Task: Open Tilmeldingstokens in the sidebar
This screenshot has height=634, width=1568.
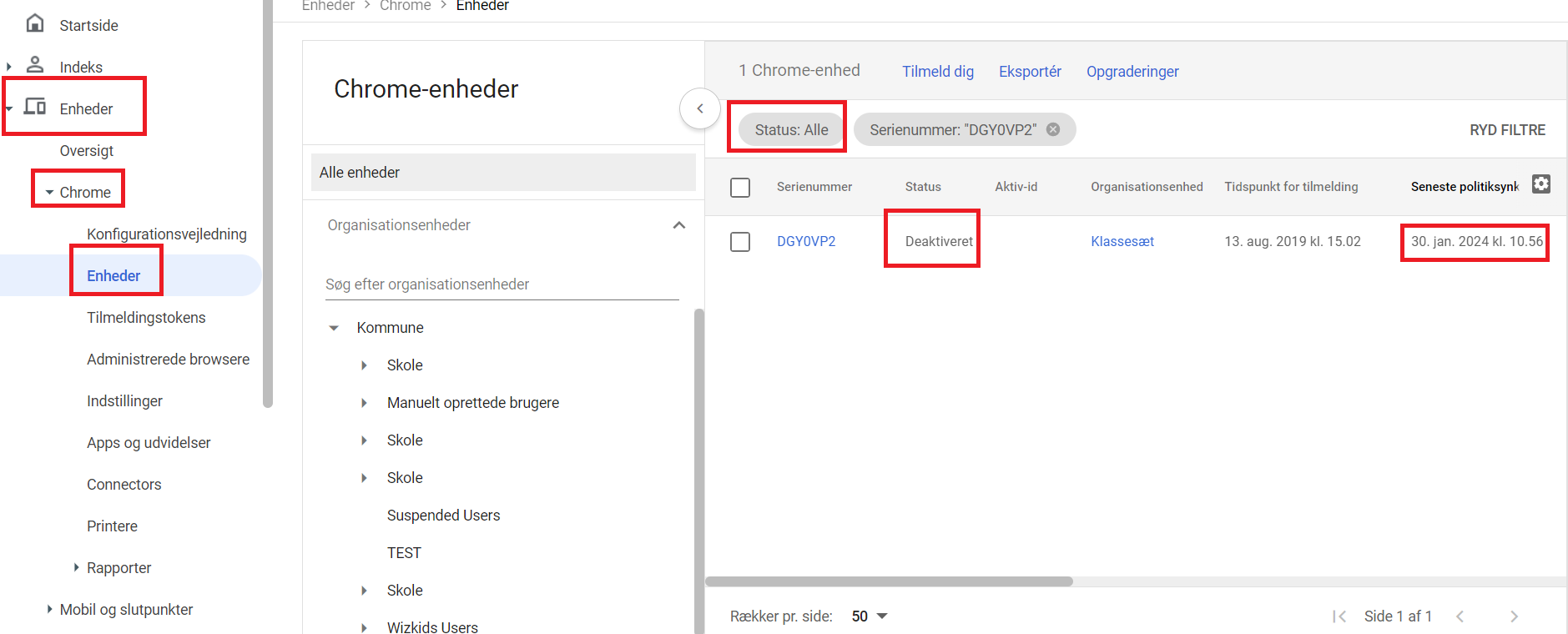Action: tap(146, 318)
